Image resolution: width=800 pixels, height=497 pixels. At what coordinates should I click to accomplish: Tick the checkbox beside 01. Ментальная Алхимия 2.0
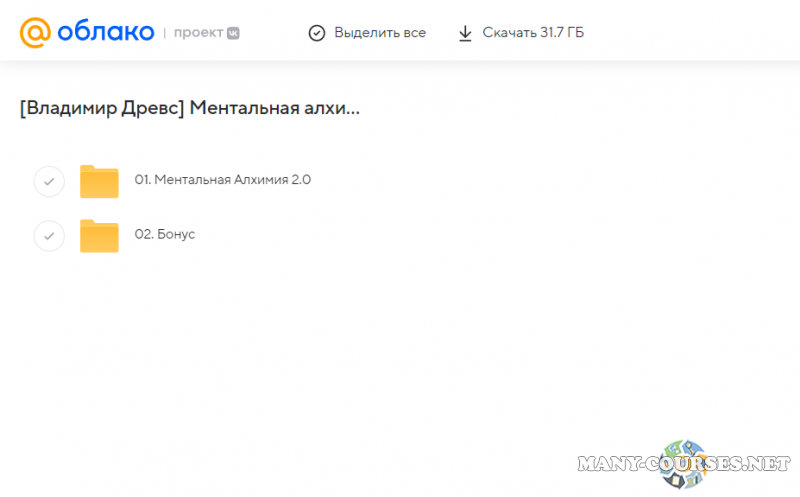click(49, 181)
